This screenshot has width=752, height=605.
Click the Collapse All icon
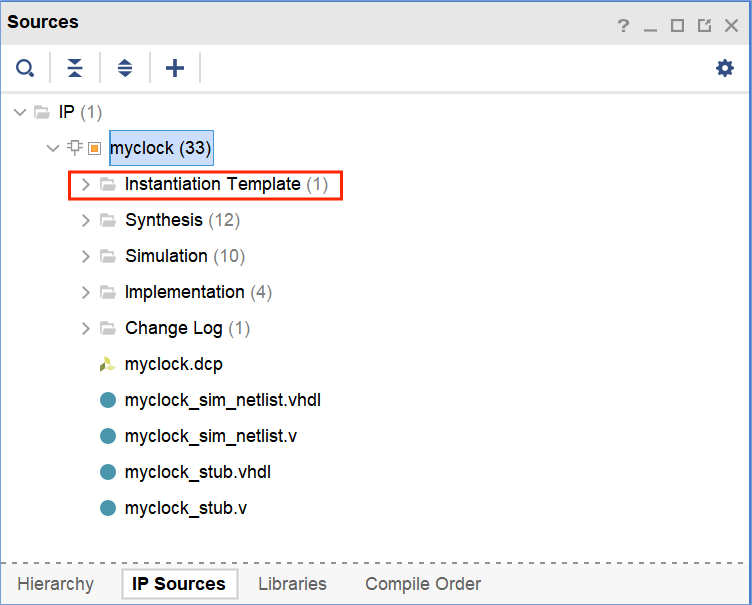75,68
